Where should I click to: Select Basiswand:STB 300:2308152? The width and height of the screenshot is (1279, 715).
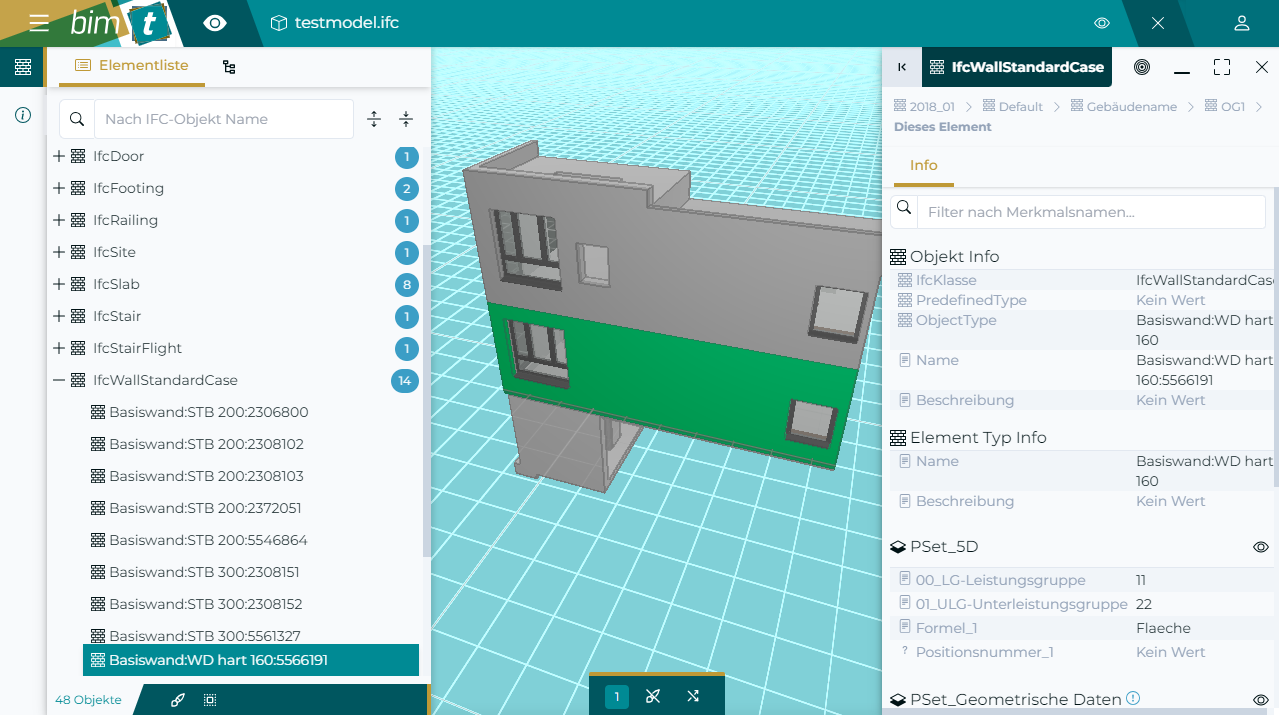(205, 604)
